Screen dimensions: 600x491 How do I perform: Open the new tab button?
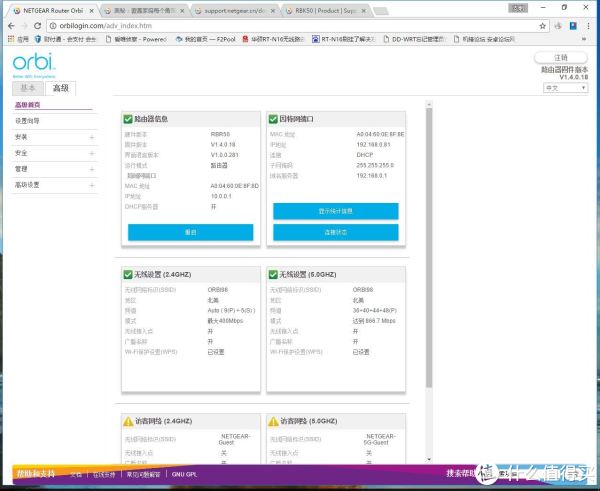point(381,11)
